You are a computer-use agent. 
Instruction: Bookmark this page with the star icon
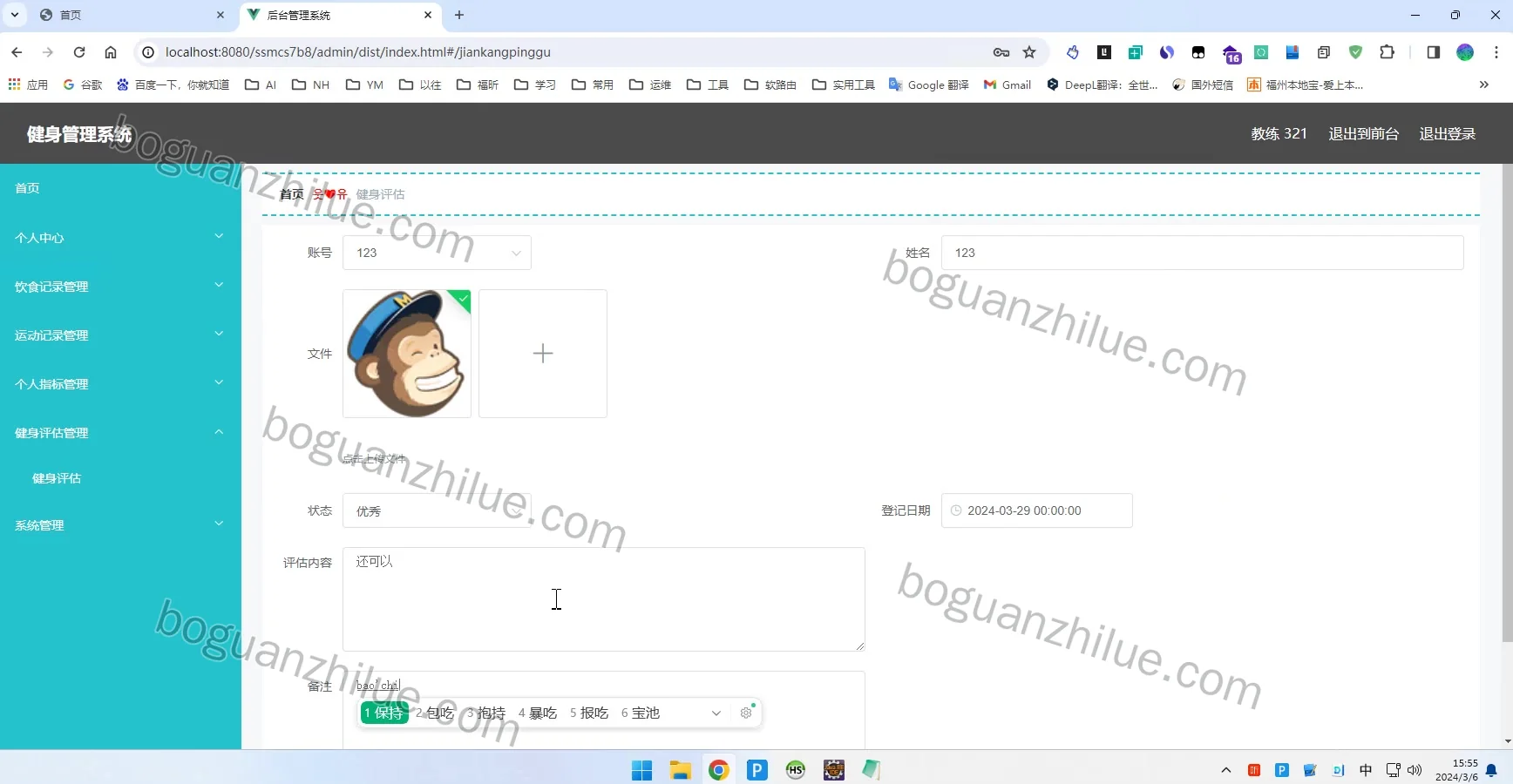[x=1029, y=52]
